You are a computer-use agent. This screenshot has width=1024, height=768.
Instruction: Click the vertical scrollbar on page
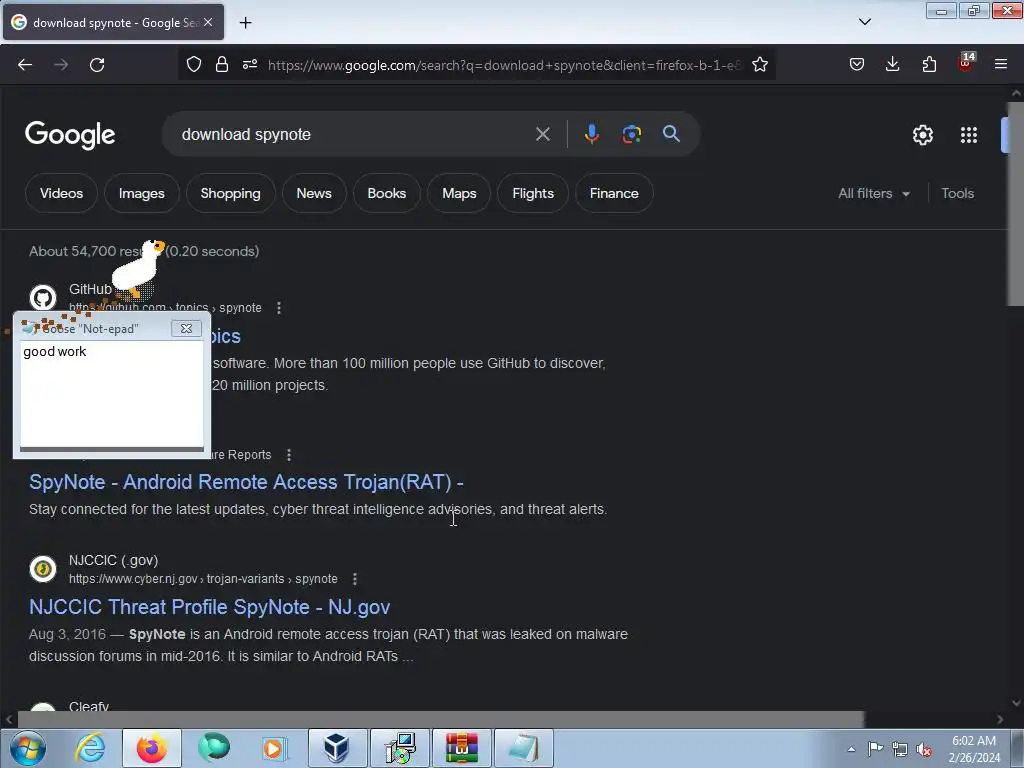pyautogui.click(x=1016, y=202)
